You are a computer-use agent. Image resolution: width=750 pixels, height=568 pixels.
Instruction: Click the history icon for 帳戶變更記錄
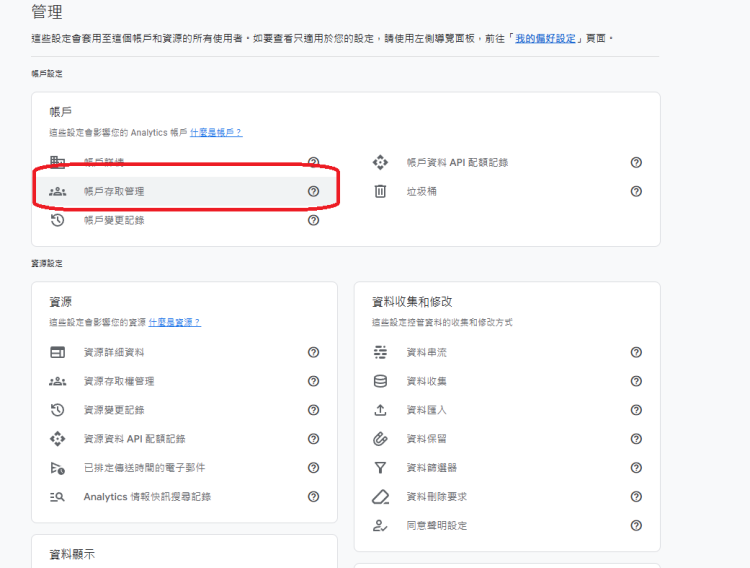point(57,220)
